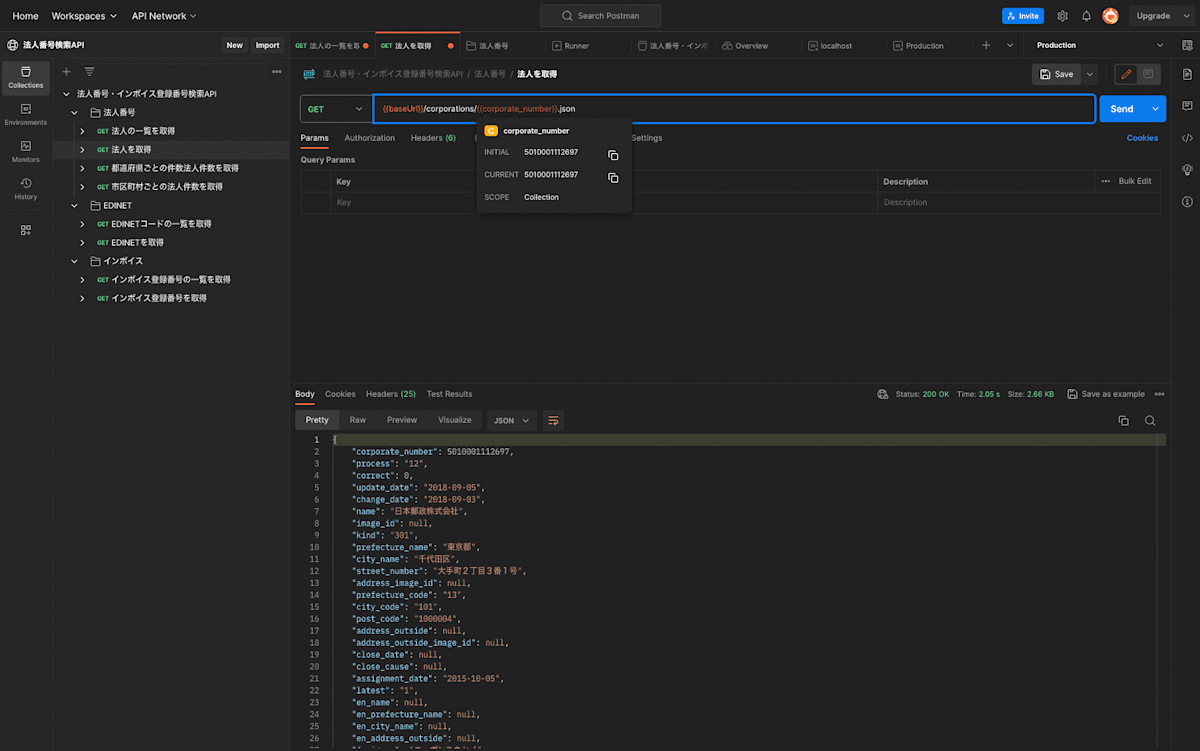This screenshot has width=1200, height=751.
Task: Click the Cookies link
Action: pyautogui.click(x=1142, y=138)
